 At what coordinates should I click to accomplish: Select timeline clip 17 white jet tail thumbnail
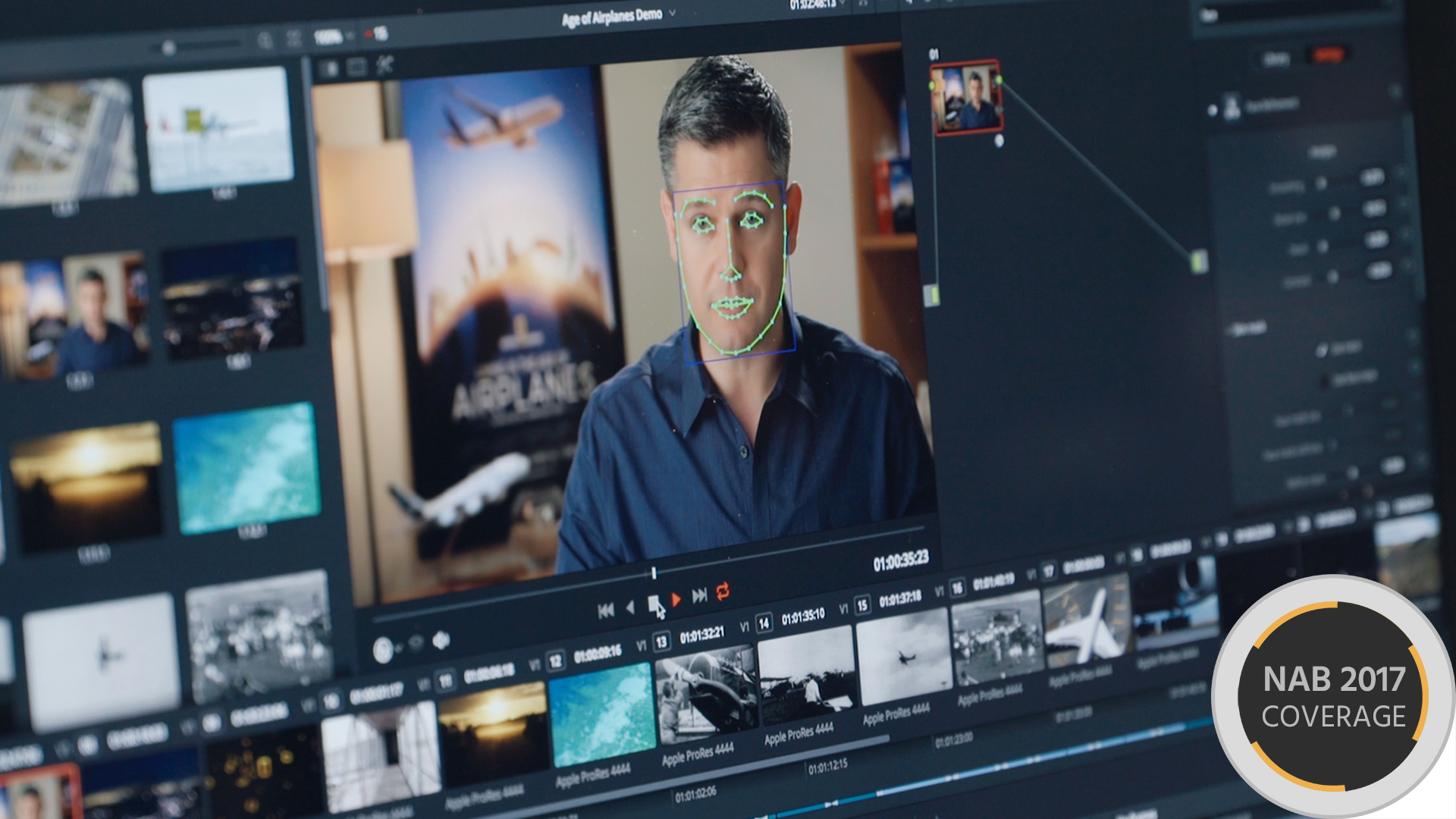[x=1087, y=621]
